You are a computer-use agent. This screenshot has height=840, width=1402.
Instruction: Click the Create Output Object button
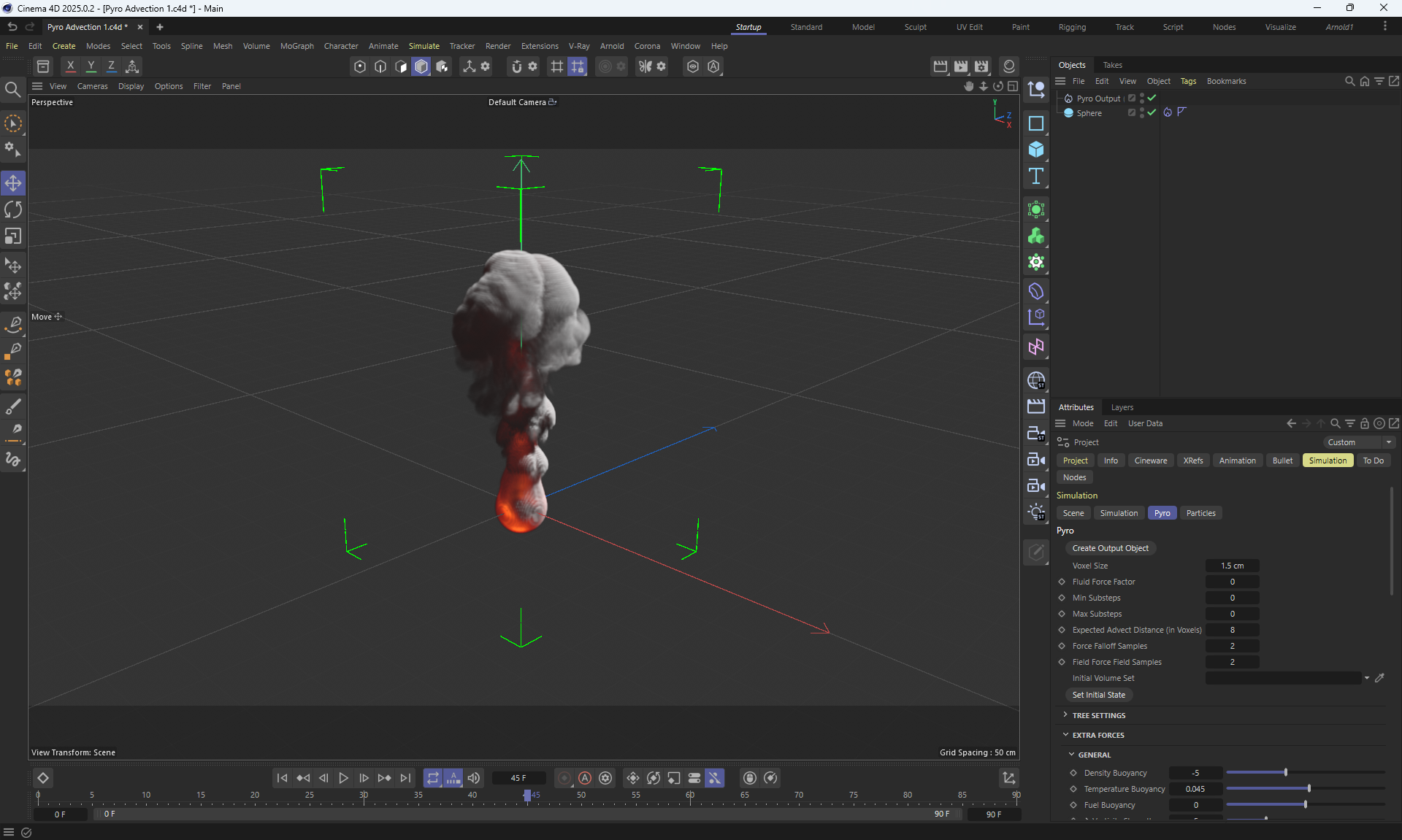pyautogui.click(x=1110, y=548)
